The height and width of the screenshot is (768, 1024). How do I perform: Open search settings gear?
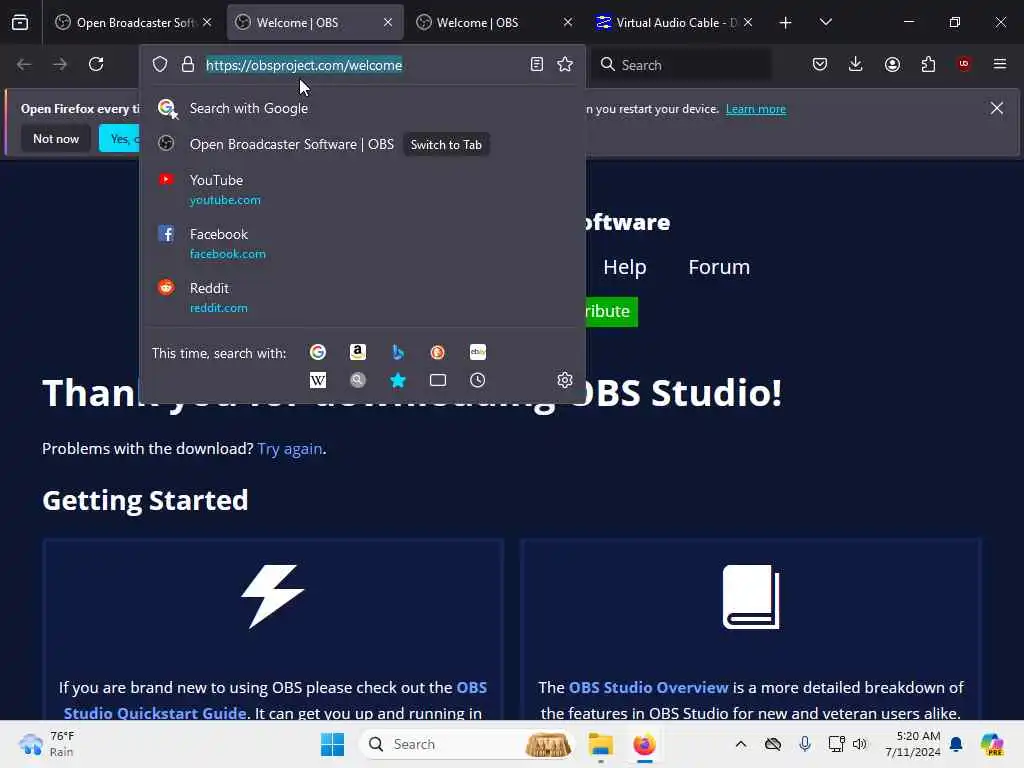[565, 380]
